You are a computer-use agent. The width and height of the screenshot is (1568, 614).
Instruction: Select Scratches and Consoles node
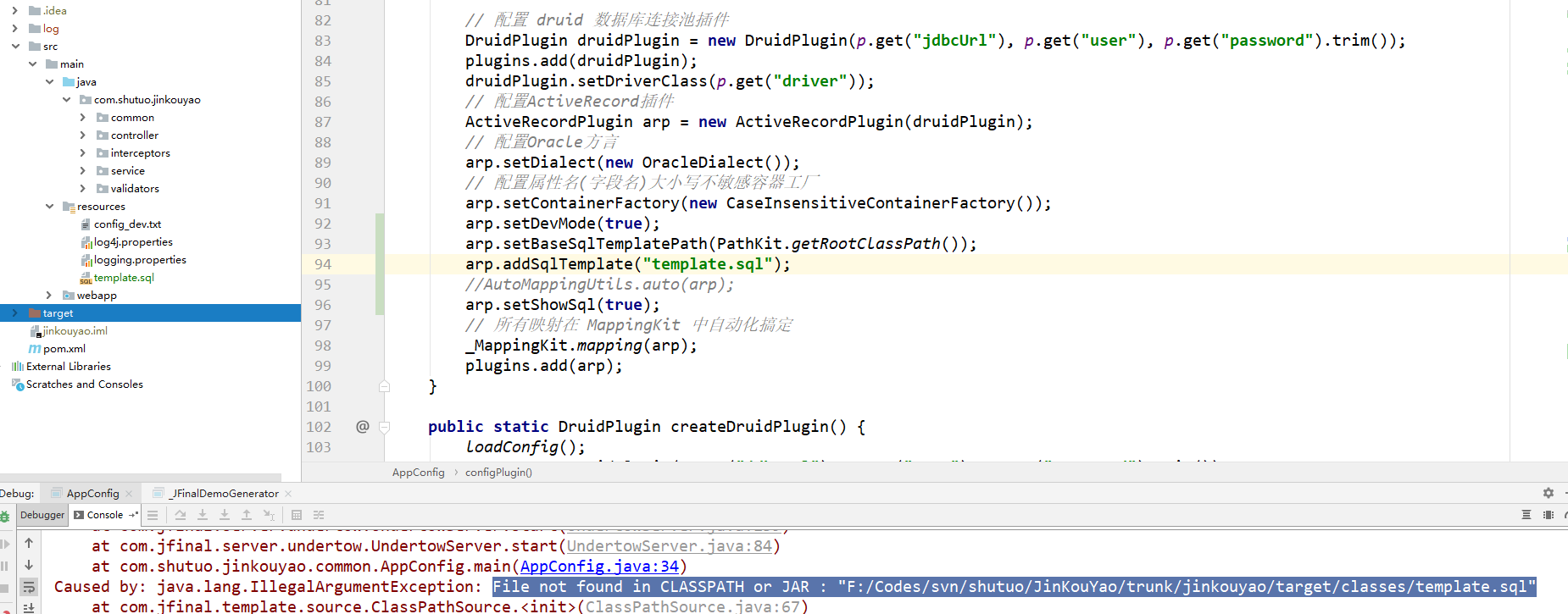[84, 384]
